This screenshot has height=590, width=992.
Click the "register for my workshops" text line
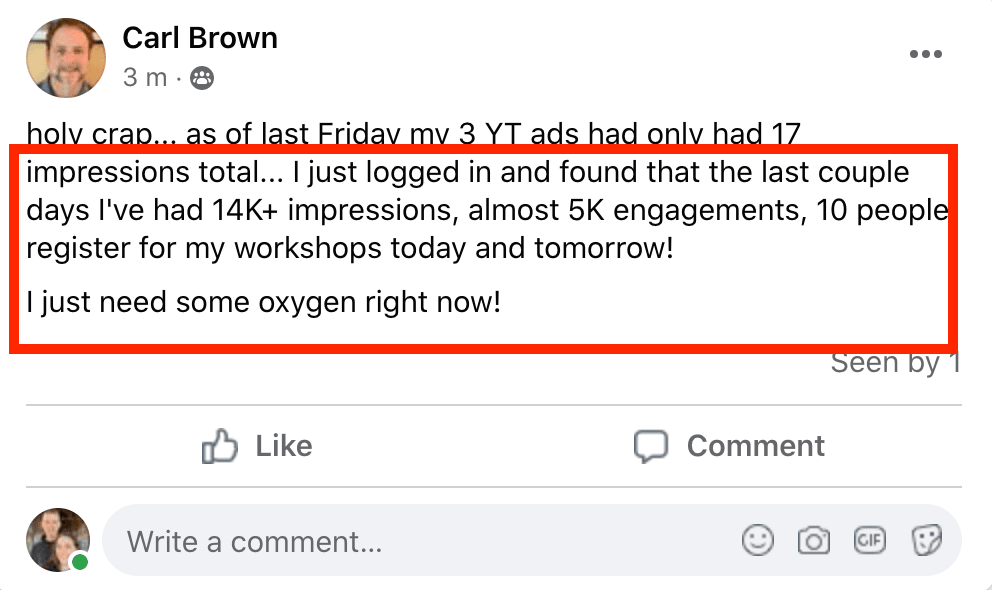click(x=350, y=248)
